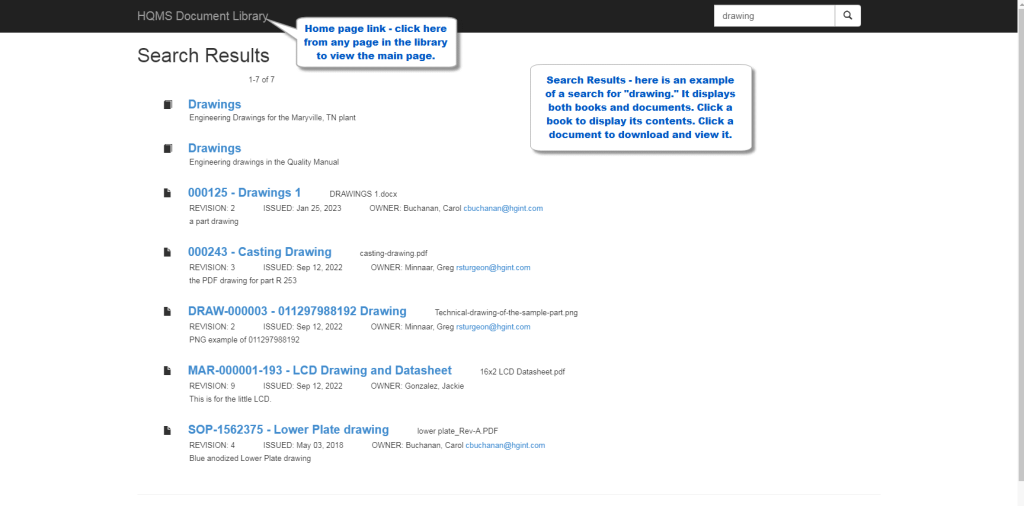This screenshot has height=506, width=1024.
Task: Click the "1-7 of 7" result count
Action: tap(261, 80)
